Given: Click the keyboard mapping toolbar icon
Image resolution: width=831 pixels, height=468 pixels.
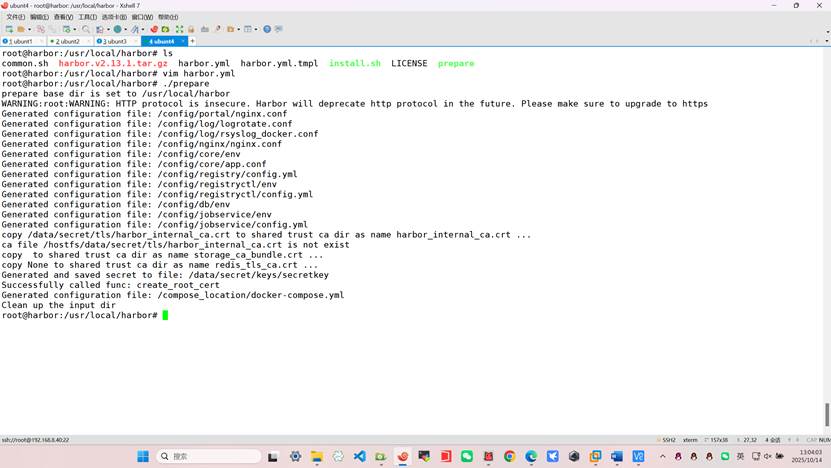Looking at the screenshot, I should point(205,29).
